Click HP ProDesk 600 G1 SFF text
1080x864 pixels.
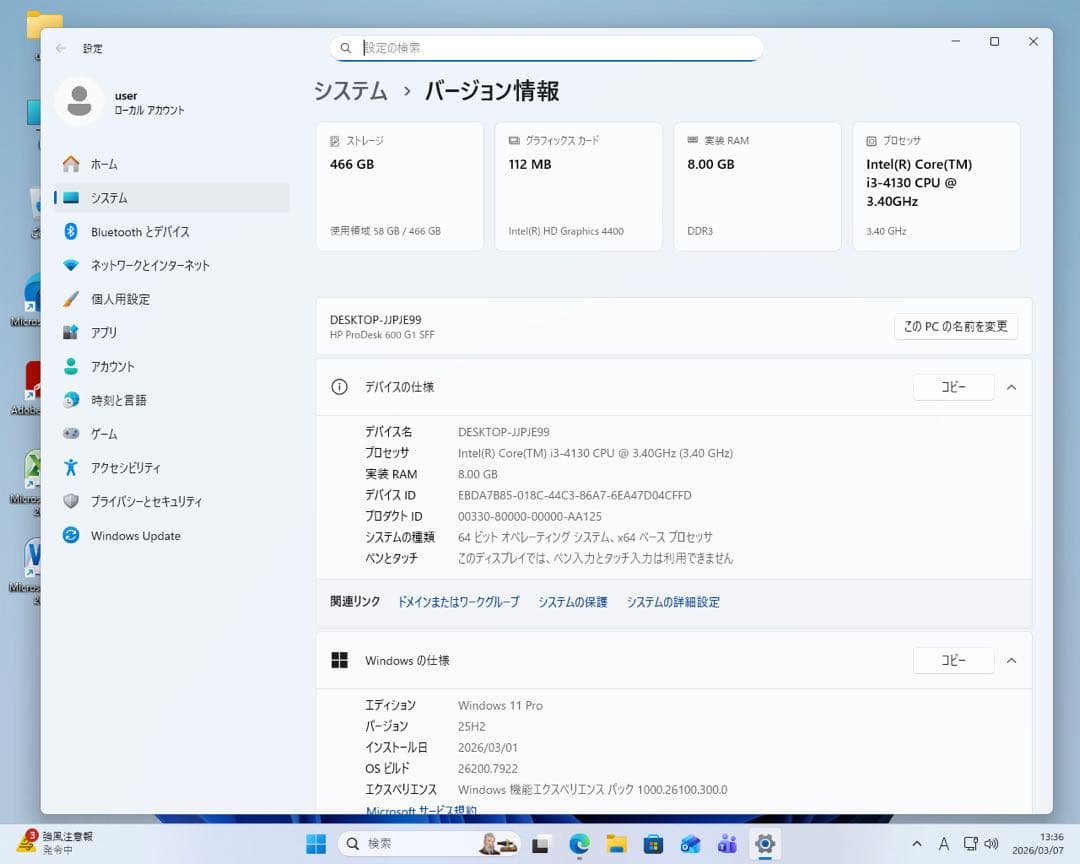click(x=382, y=335)
